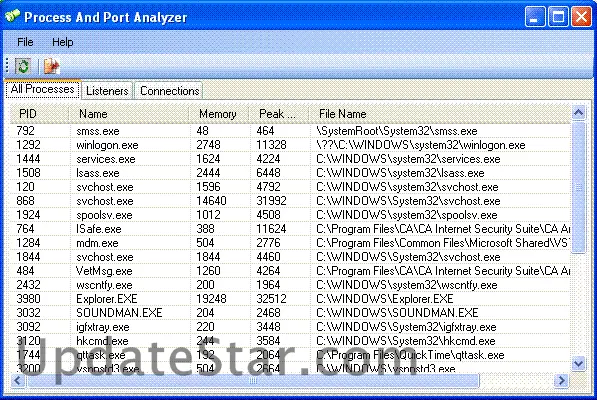Select the SOUNDMAN.EXE process row
597x400 pixels.
290,313
